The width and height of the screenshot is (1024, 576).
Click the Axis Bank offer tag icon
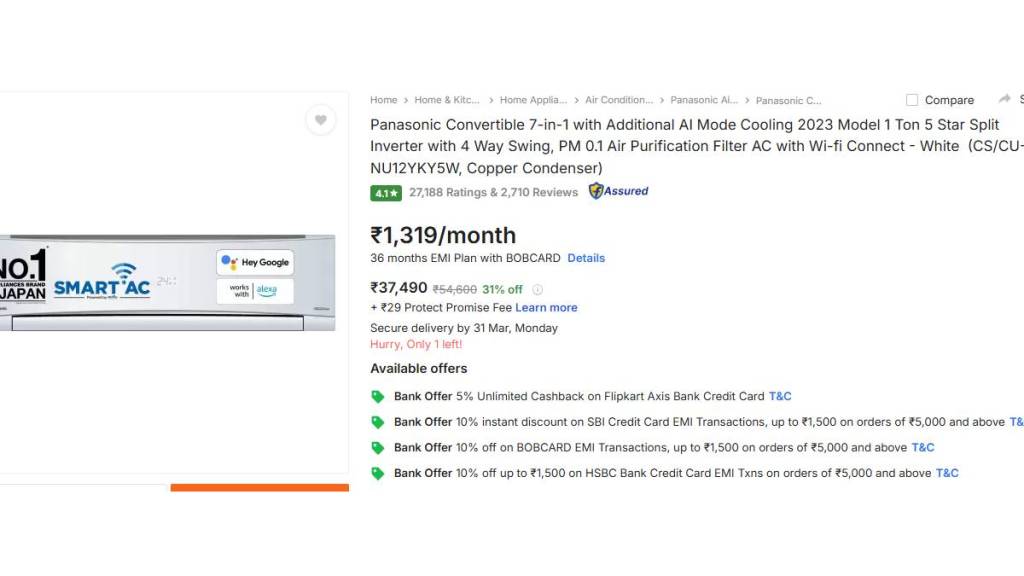click(x=378, y=397)
